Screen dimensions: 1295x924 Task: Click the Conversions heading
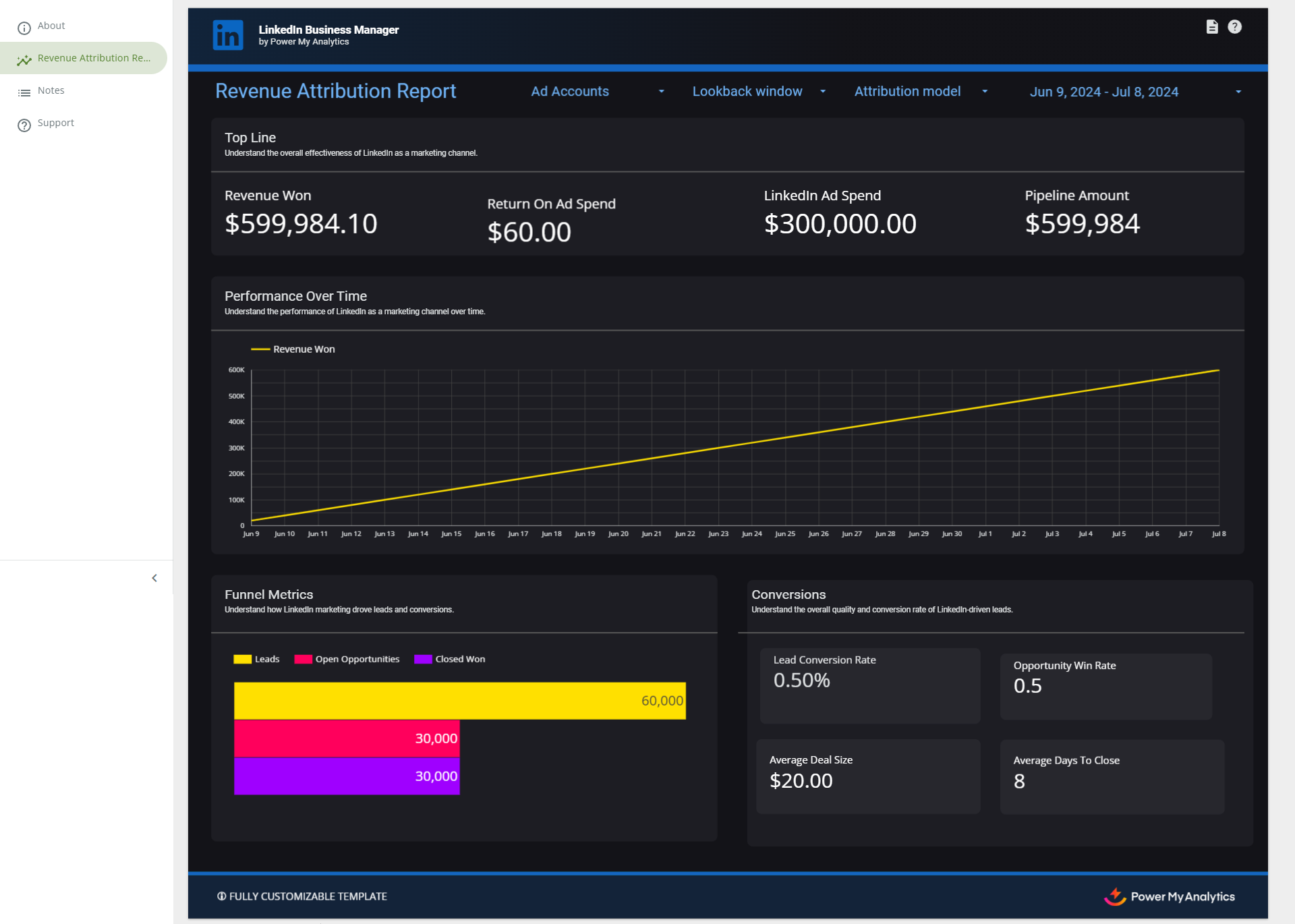click(788, 594)
